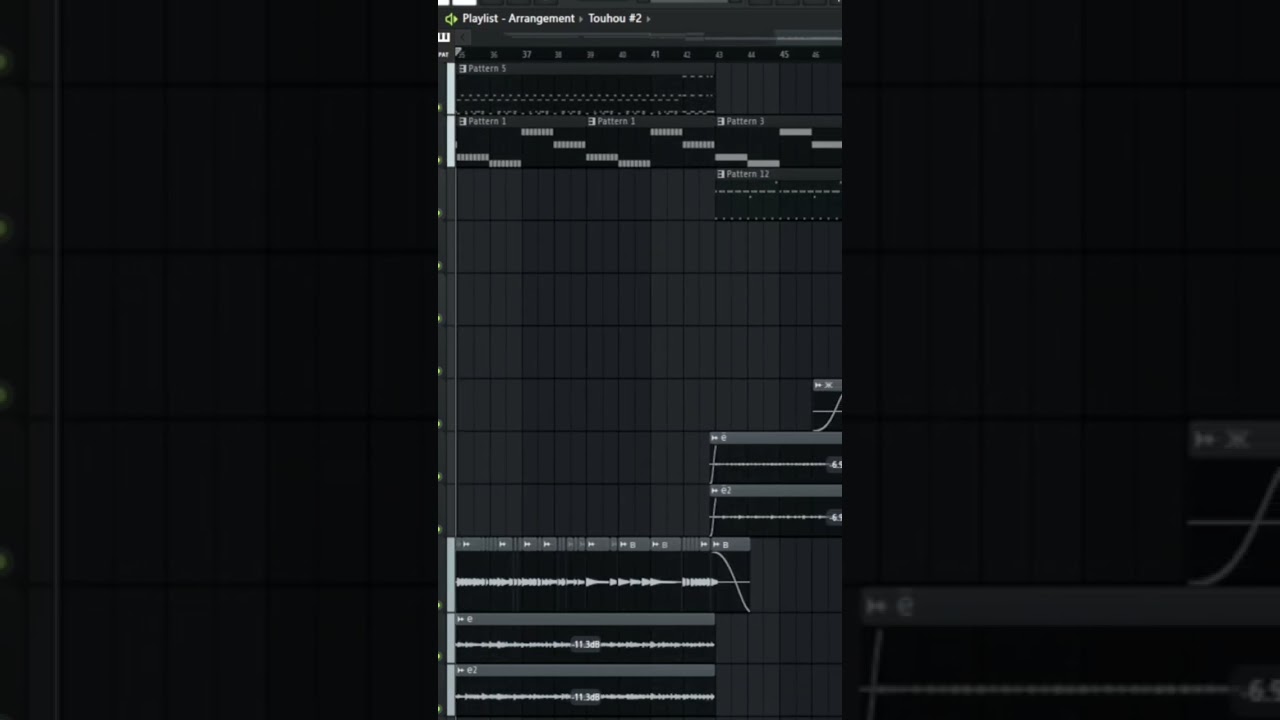Click the Pattern 5 clip icon
Screen dimensions: 1280x720
[x=463, y=68]
